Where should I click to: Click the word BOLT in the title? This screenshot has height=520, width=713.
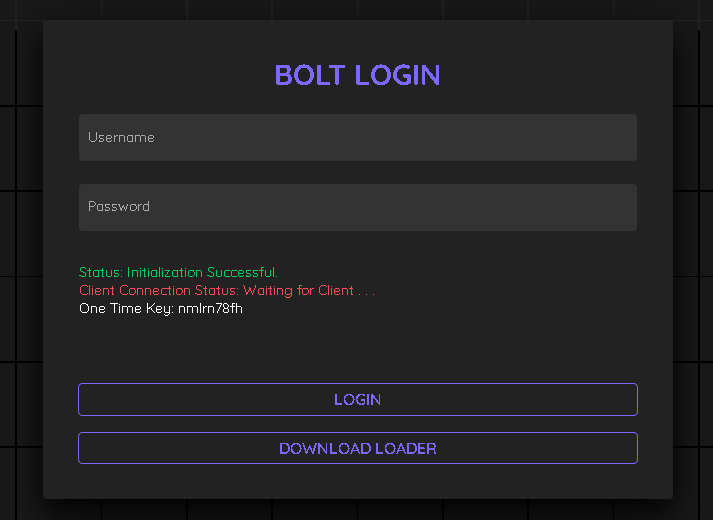[311, 75]
